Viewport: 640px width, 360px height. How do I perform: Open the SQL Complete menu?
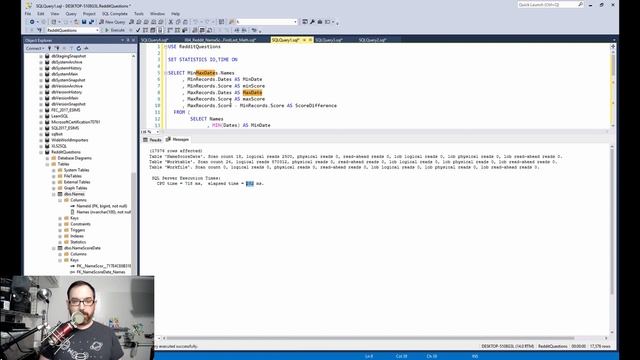115,13
